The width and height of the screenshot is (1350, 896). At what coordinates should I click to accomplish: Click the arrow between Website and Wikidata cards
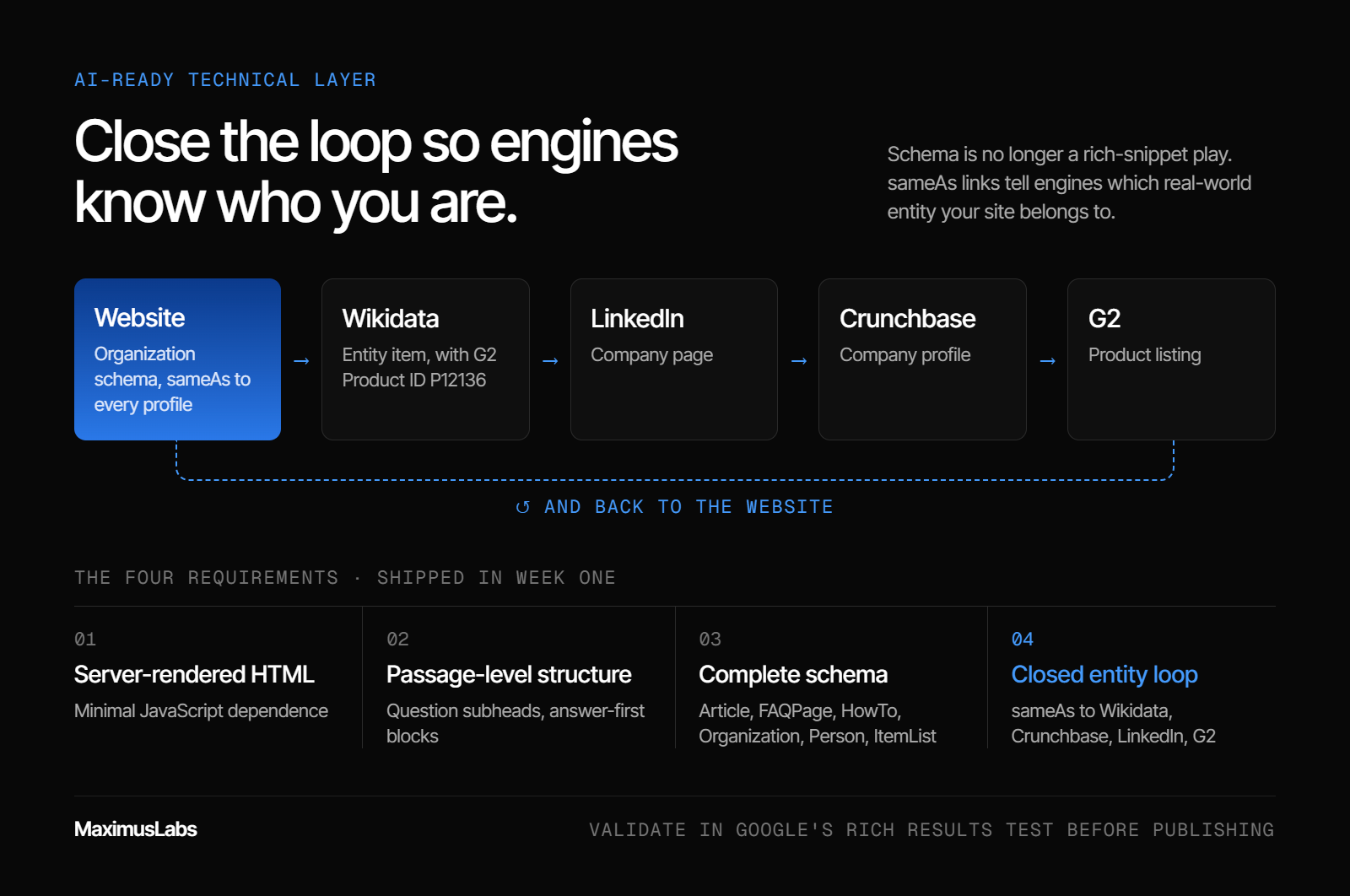coord(301,361)
